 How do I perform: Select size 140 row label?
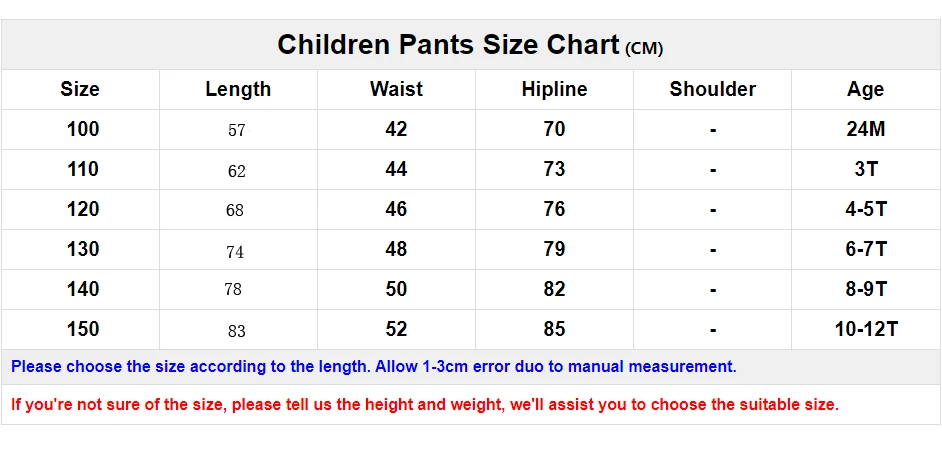(83, 289)
